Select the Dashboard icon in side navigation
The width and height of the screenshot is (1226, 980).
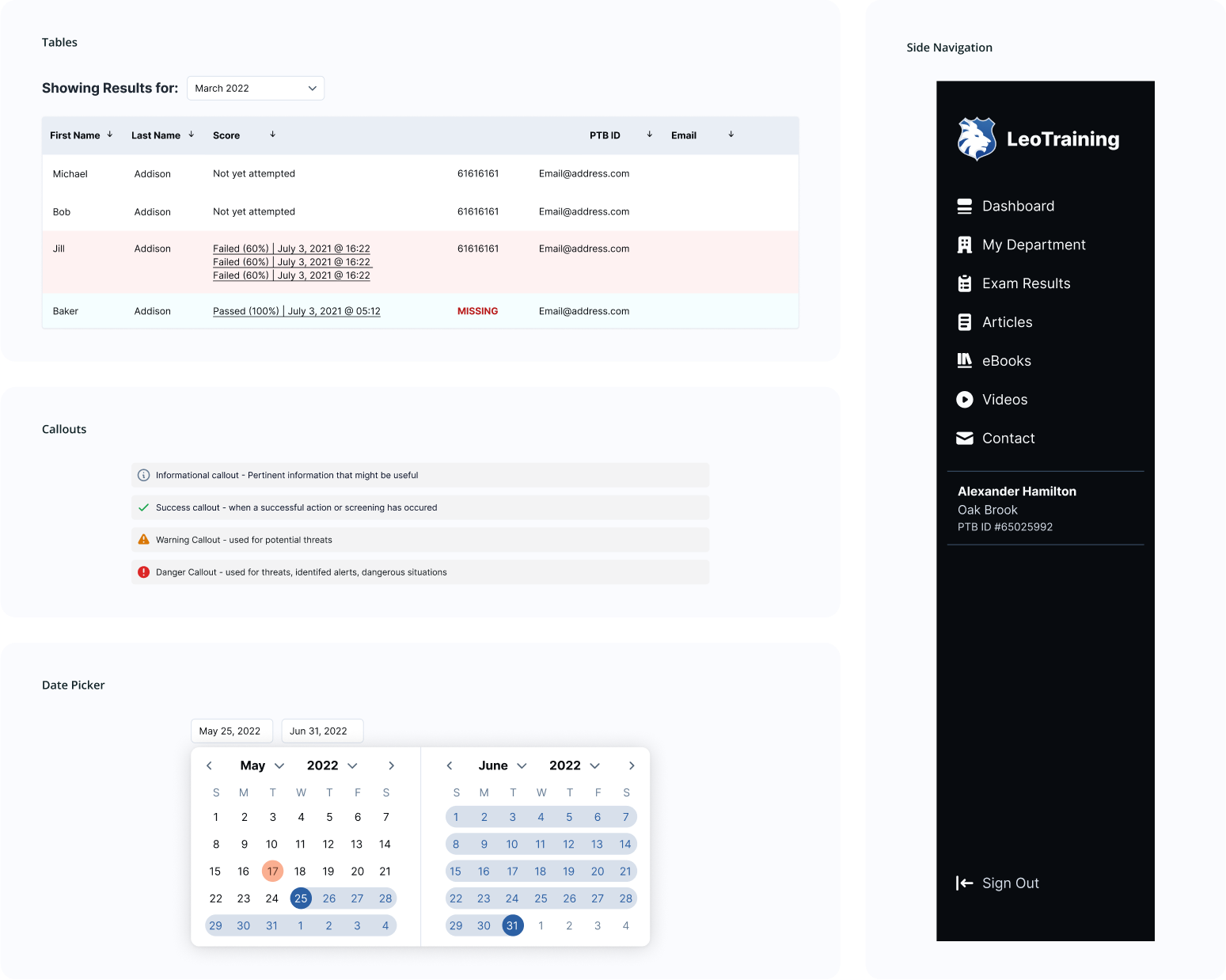pos(964,206)
